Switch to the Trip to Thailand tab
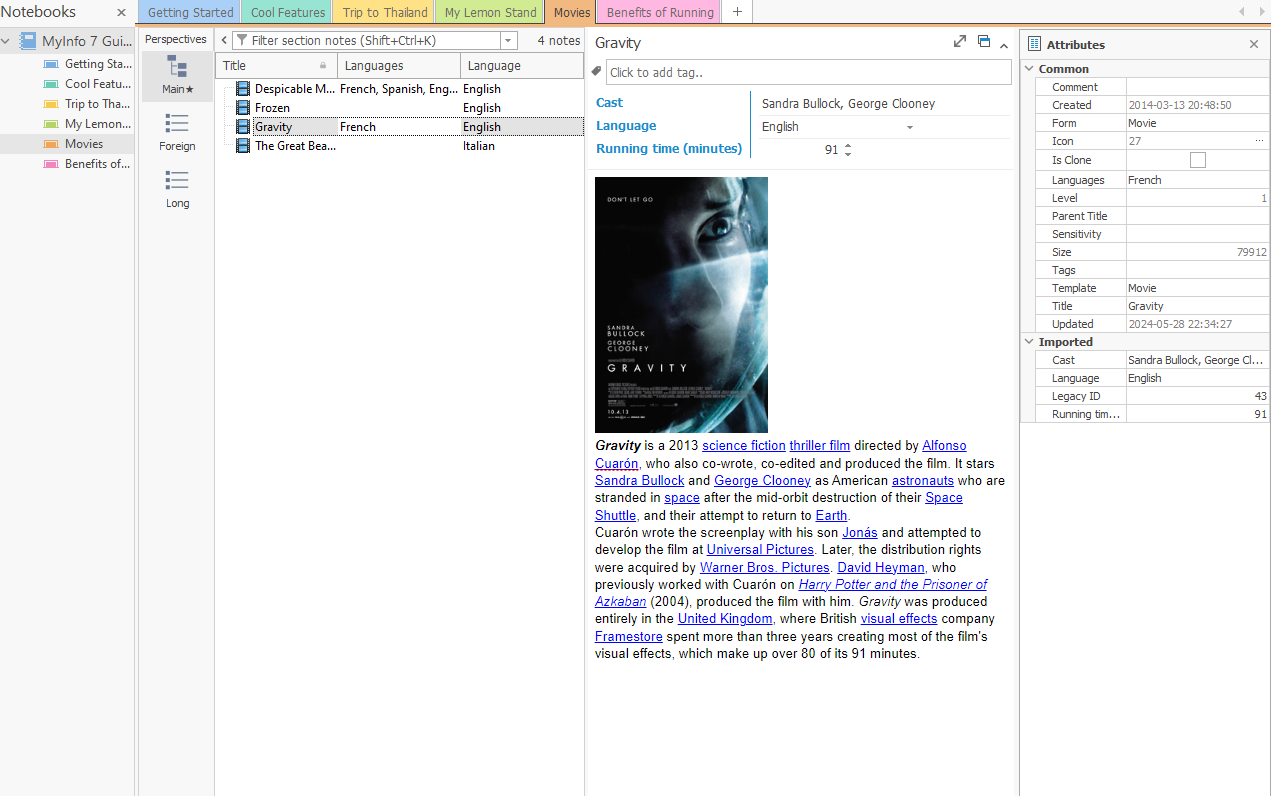 [x=384, y=13]
